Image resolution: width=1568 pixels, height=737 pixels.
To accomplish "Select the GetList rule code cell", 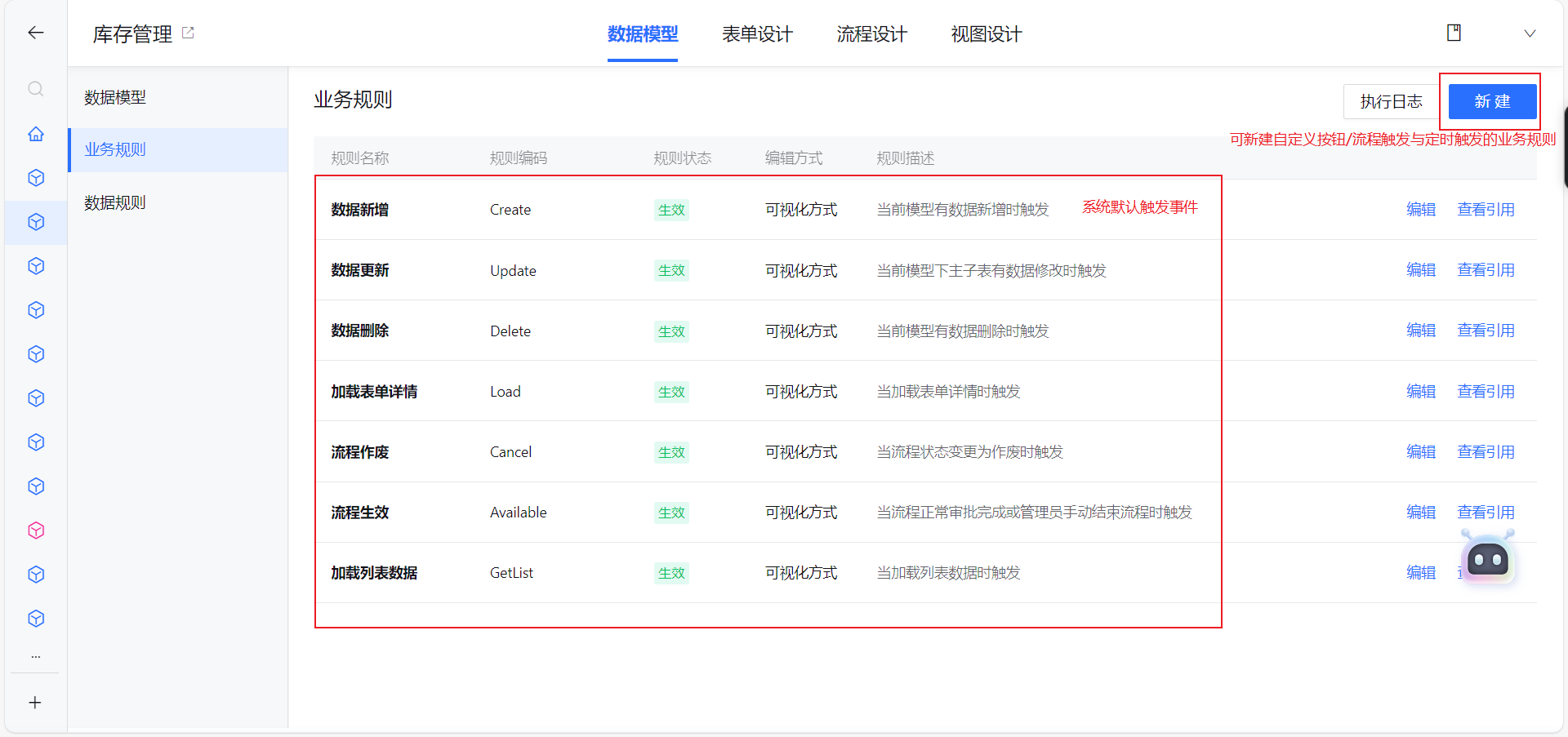I will click(511, 573).
